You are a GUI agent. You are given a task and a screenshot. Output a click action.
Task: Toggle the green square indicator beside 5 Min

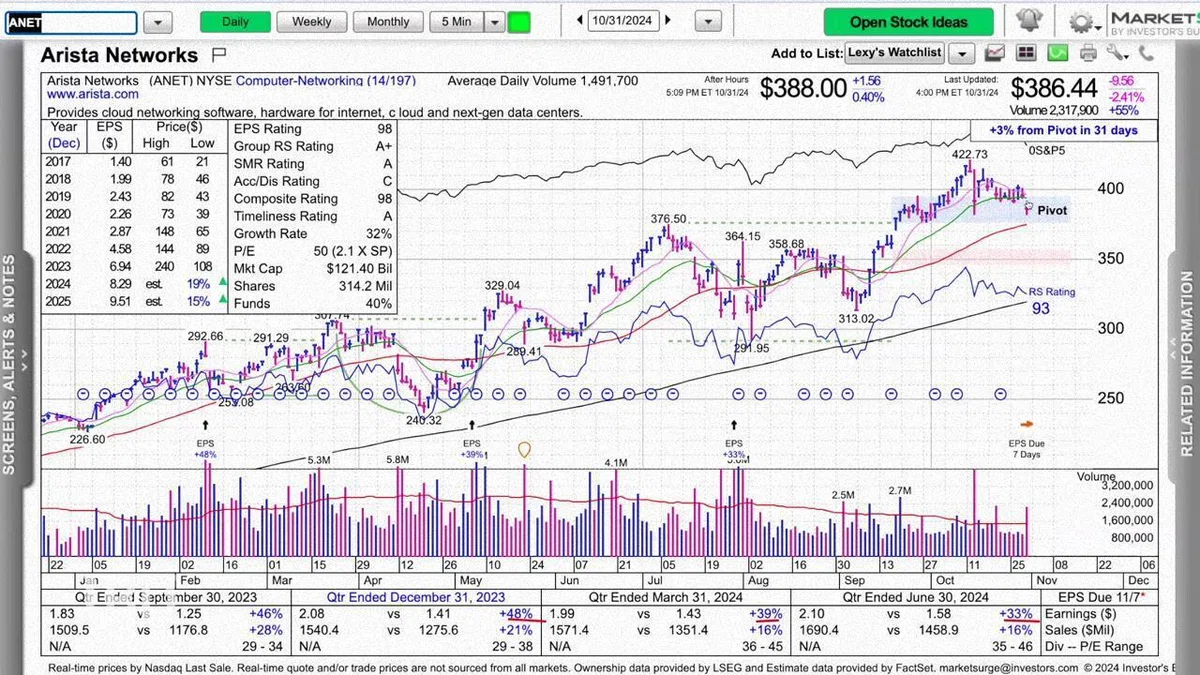click(519, 22)
